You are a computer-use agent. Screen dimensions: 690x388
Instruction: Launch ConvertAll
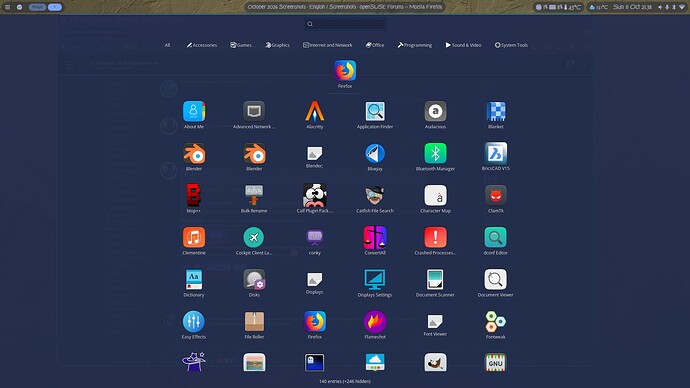375,241
